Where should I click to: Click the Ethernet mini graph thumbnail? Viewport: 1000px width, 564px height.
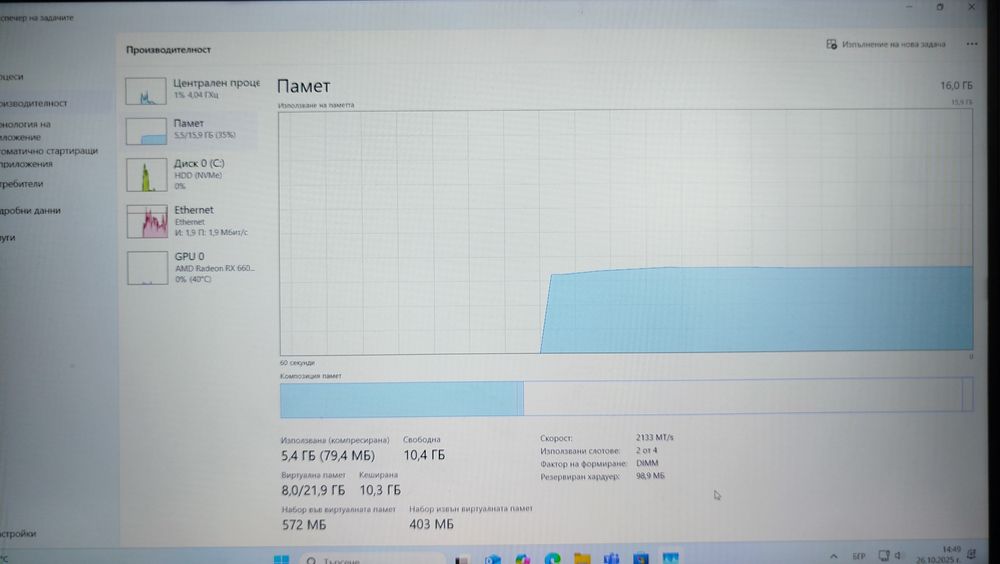(x=147, y=221)
